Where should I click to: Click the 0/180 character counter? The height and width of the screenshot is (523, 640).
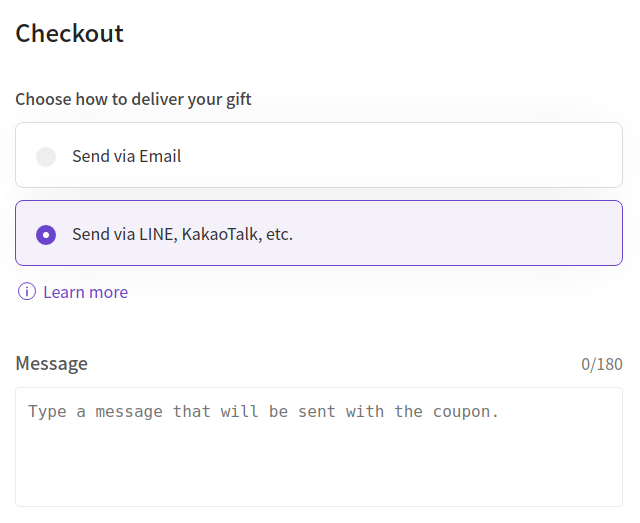pyautogui.click(x=602, y=364)
